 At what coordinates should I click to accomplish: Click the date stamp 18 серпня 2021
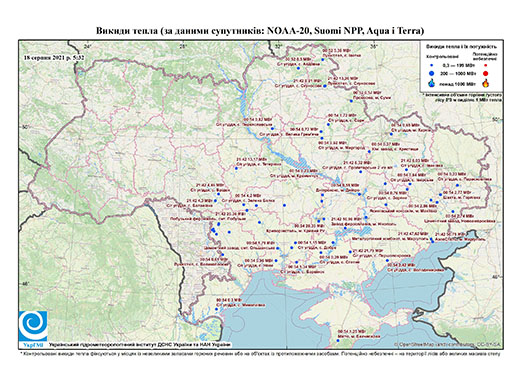point(54,57)
